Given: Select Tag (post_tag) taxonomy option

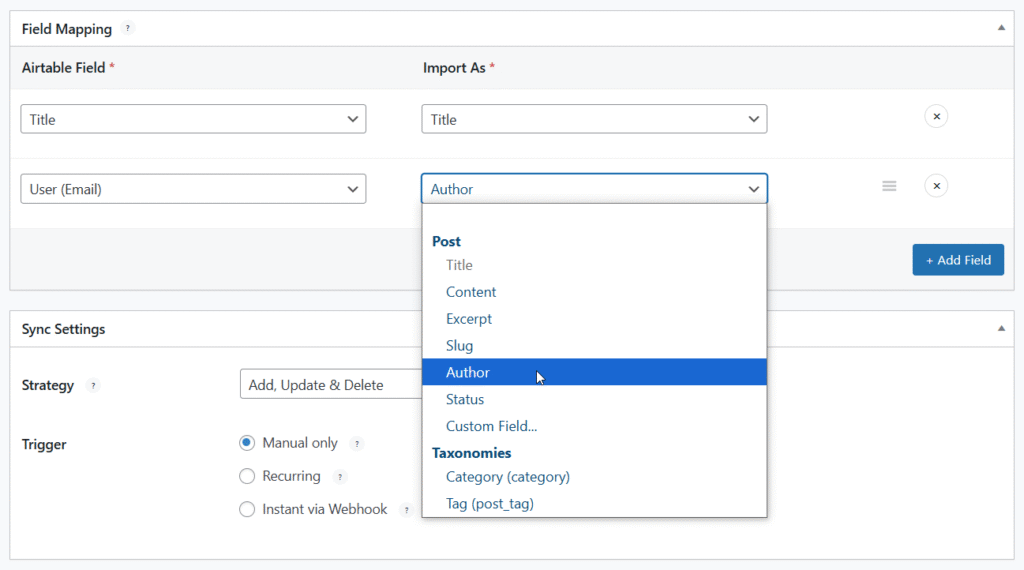Looking at the screenshot, I should coord(594,503).
